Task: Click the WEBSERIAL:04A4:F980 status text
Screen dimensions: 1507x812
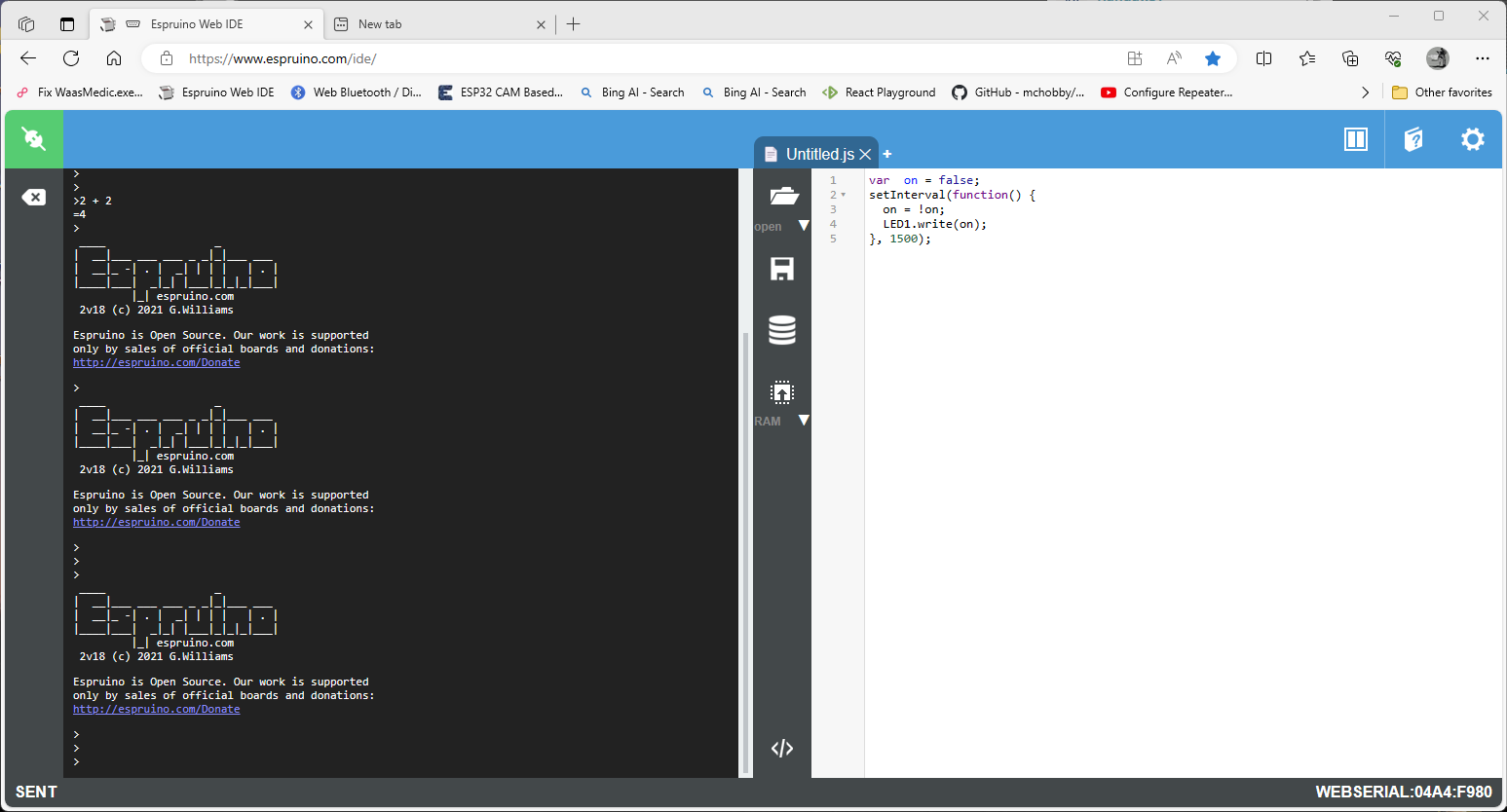Action: (x=1404, y=792)
